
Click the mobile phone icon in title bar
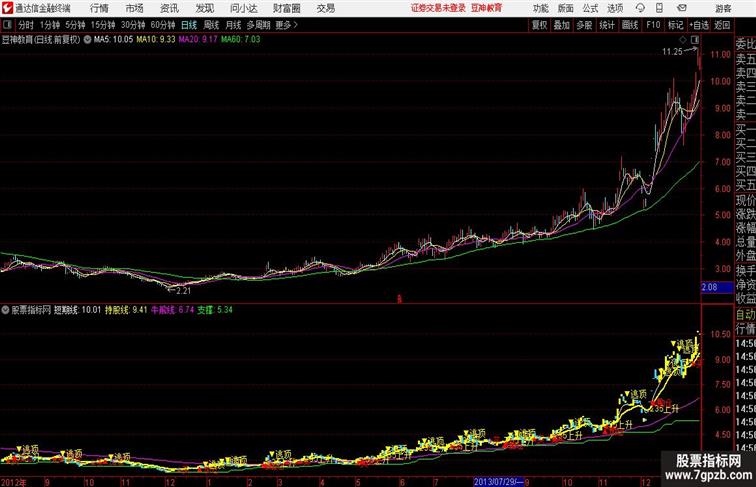point(659,8)
